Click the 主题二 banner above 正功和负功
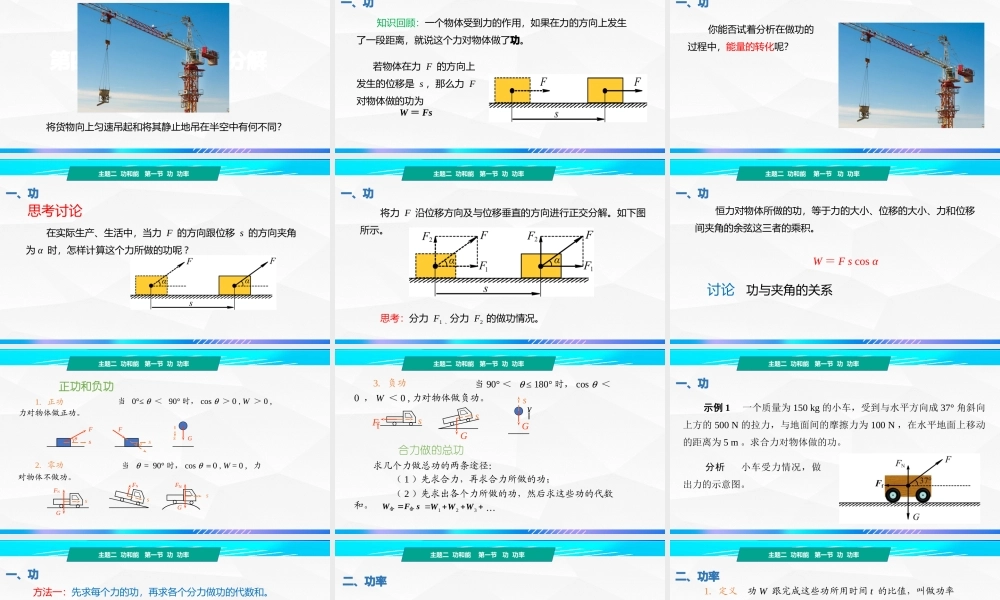The width and height of the screenshot is (1000, 600). pyautogui.click(x=143, y=363)
